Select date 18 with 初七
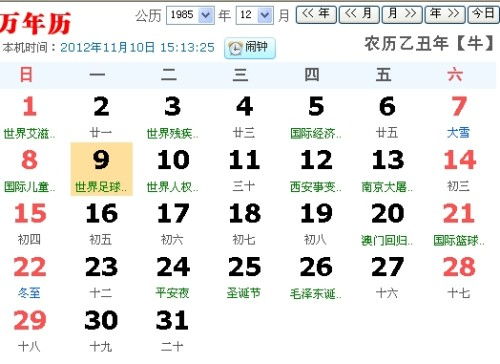500x364 pixels. 244,223
